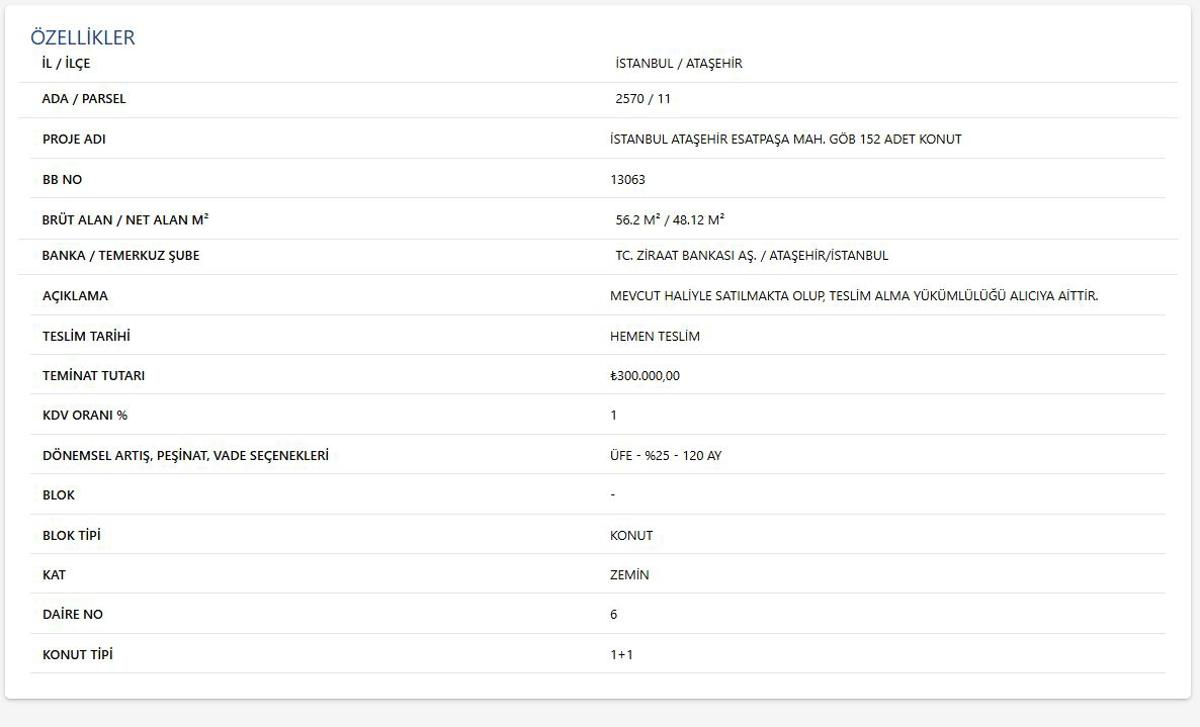
Task: Click the BLOK row label
Action: tap(58, 495)
